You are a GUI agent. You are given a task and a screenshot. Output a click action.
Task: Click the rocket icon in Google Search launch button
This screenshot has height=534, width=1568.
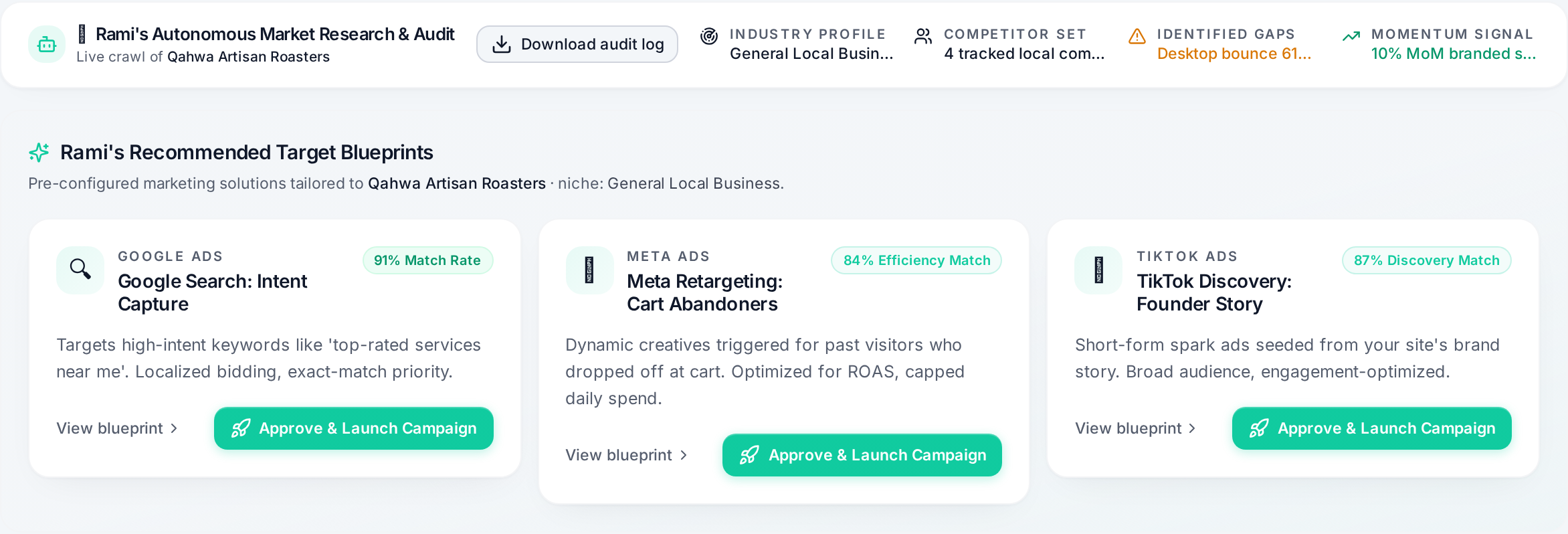[241, 428]
